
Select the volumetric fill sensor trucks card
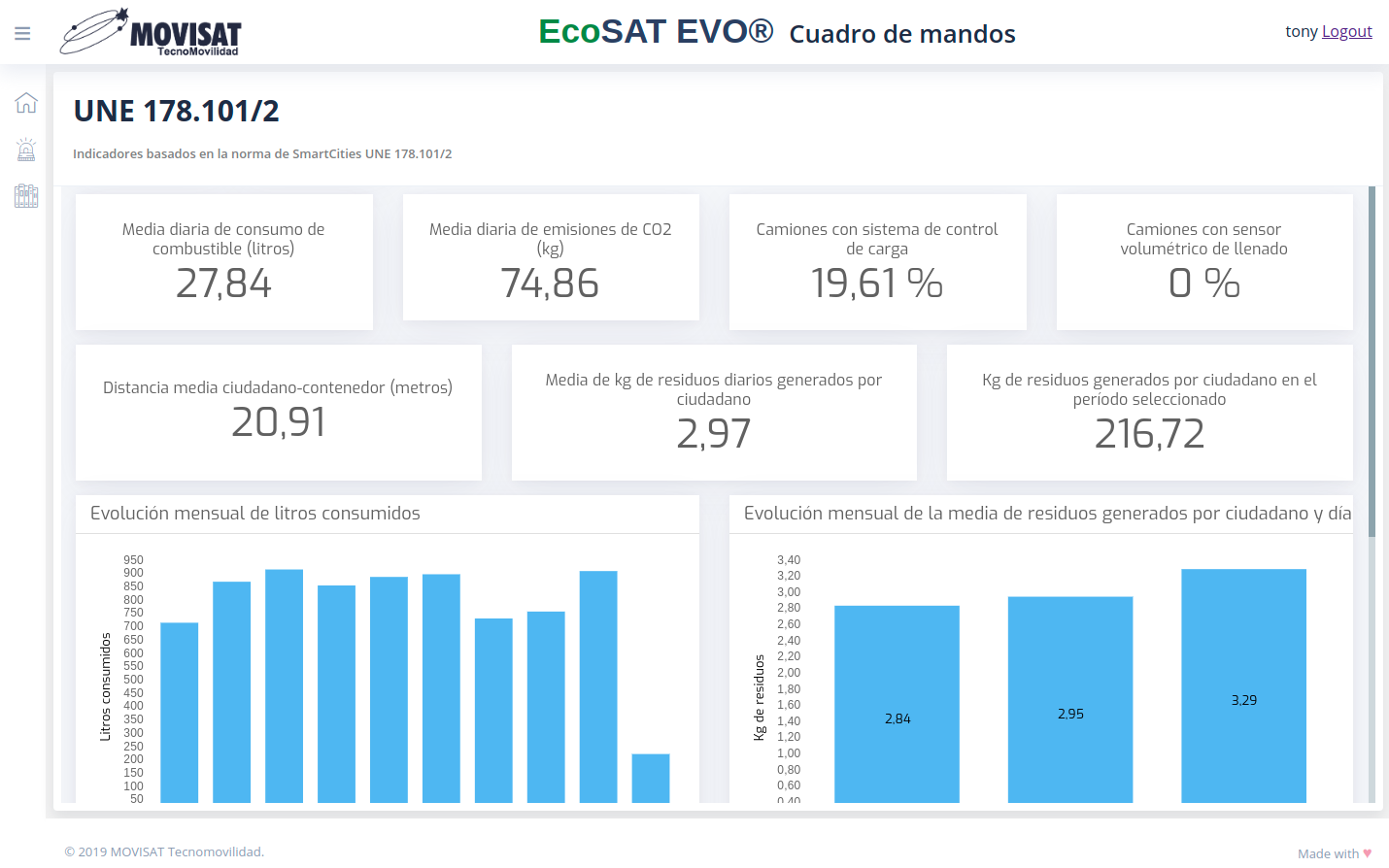1204,262
